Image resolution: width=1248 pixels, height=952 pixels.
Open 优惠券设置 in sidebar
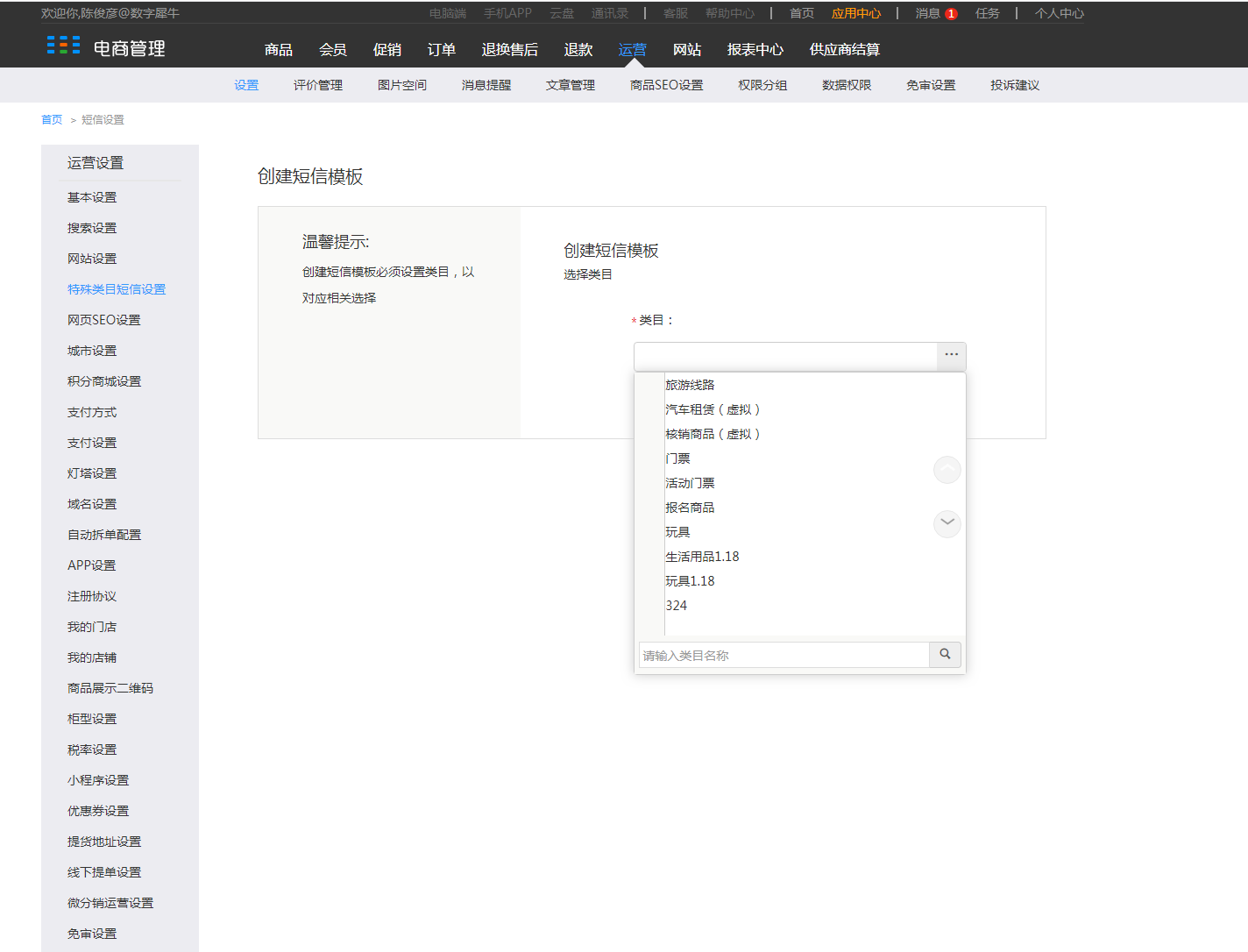click(98, 811)
